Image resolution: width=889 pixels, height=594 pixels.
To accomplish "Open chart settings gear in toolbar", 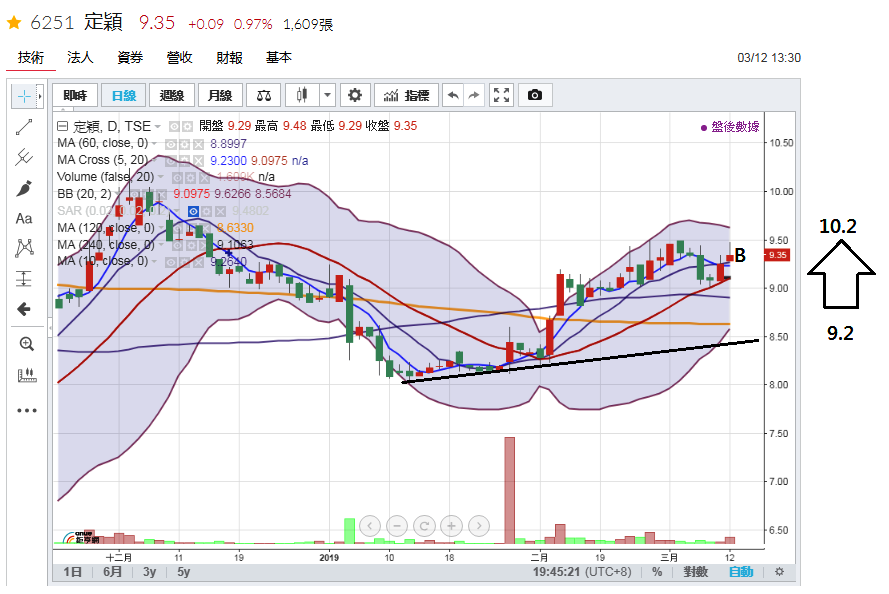I will [x=355, y=95].
